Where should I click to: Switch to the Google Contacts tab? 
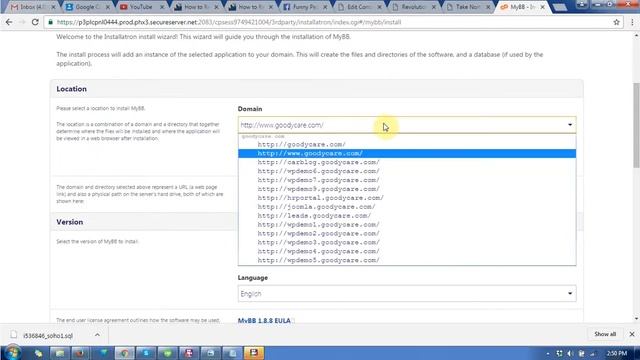click(x=87, y=7)
